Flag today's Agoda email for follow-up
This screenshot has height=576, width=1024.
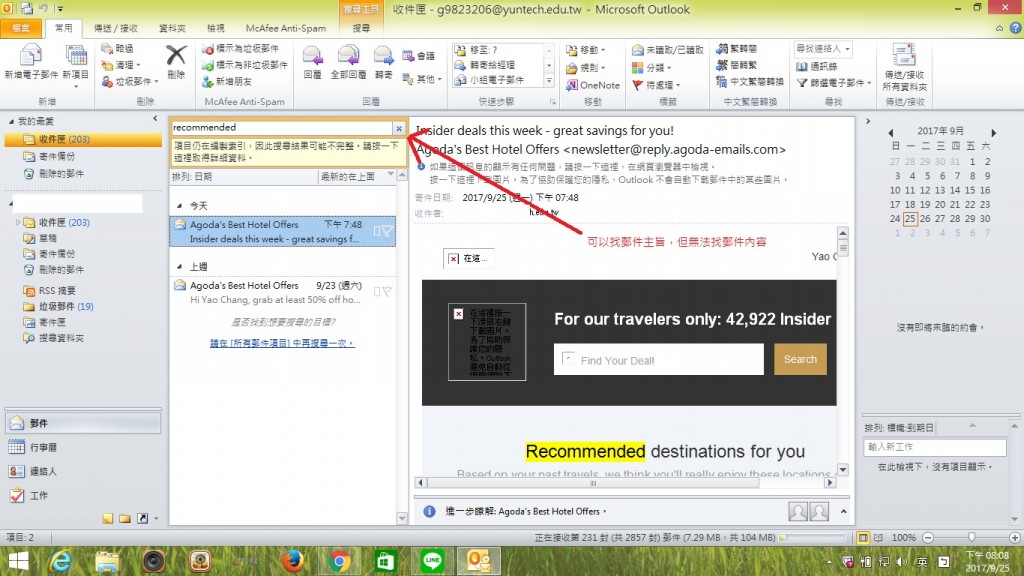tap(387, 231)
